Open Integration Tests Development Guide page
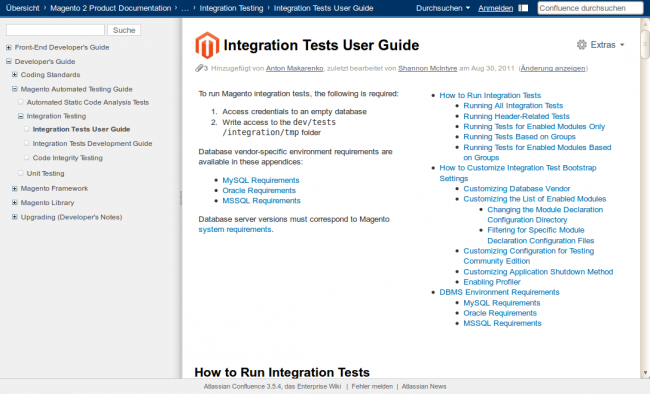650x394 pixels. [92, 143]
